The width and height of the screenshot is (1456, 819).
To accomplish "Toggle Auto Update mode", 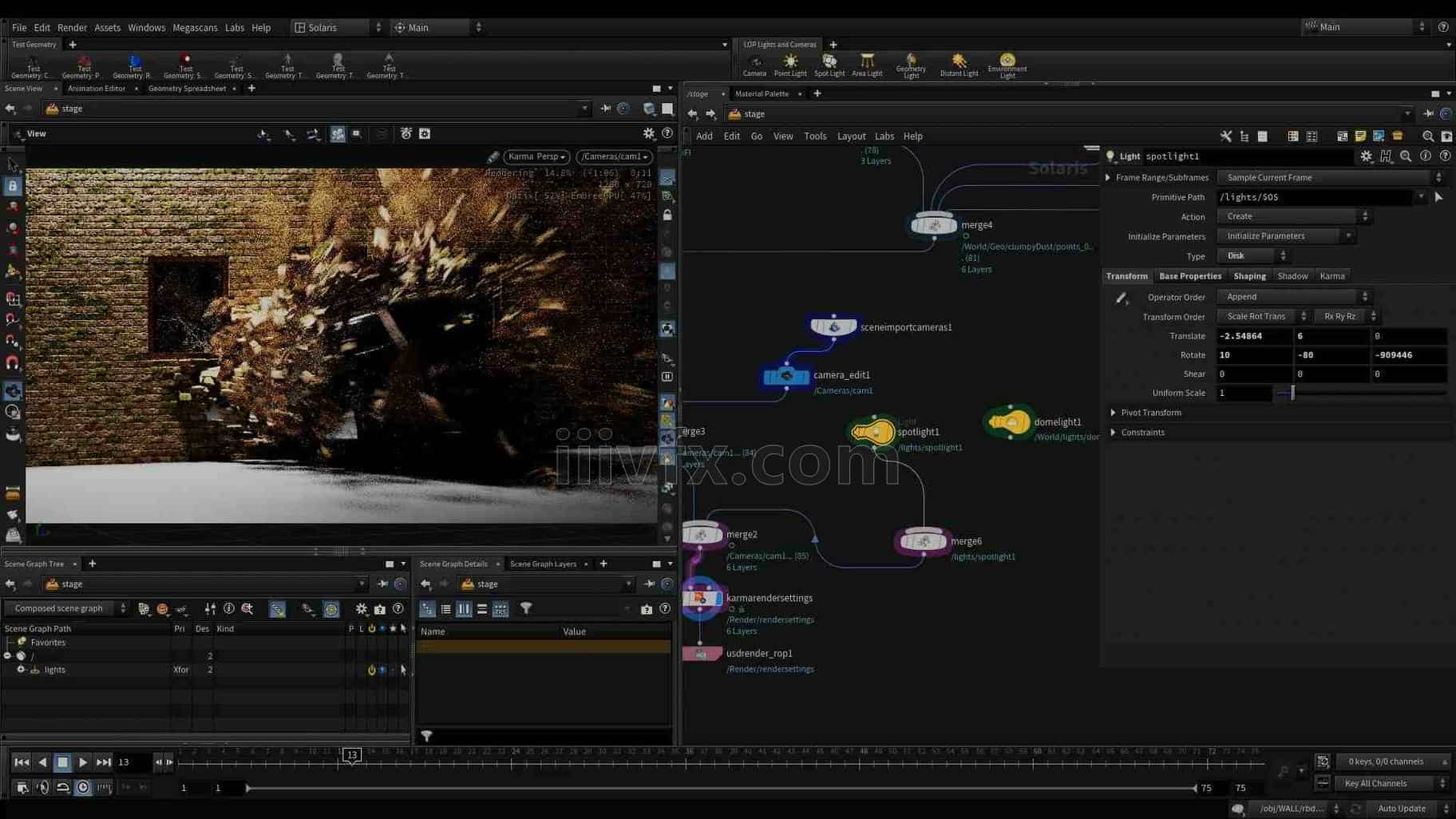I will point(1401,809).
